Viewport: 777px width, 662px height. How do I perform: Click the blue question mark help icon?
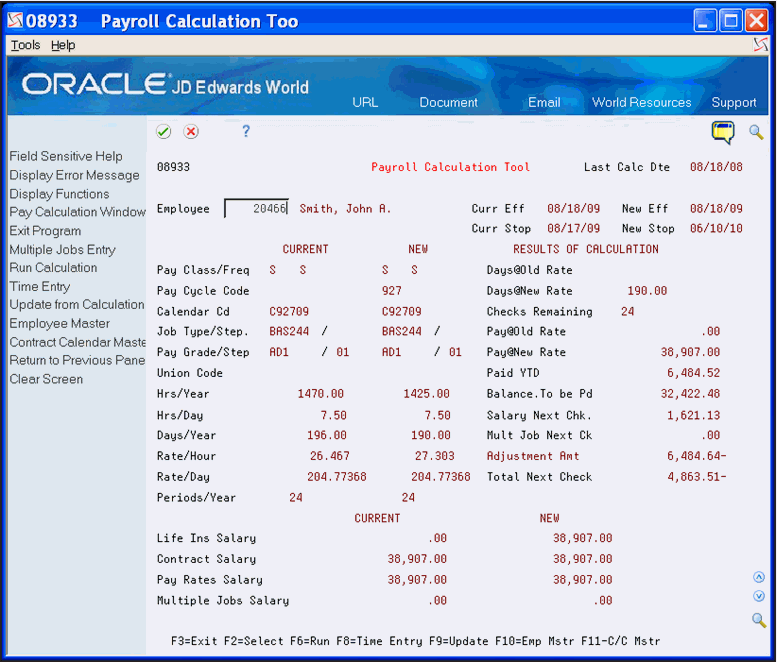pos(246,131)
